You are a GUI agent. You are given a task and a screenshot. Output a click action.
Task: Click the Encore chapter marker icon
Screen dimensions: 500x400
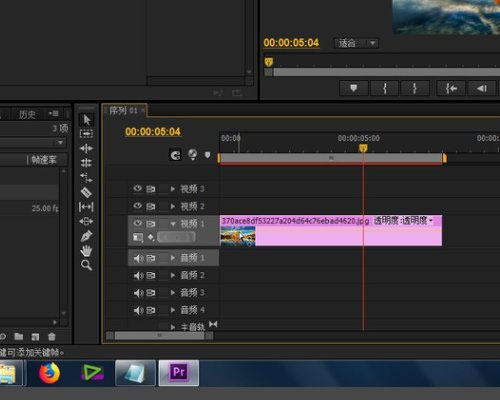(x=193, y=154)
